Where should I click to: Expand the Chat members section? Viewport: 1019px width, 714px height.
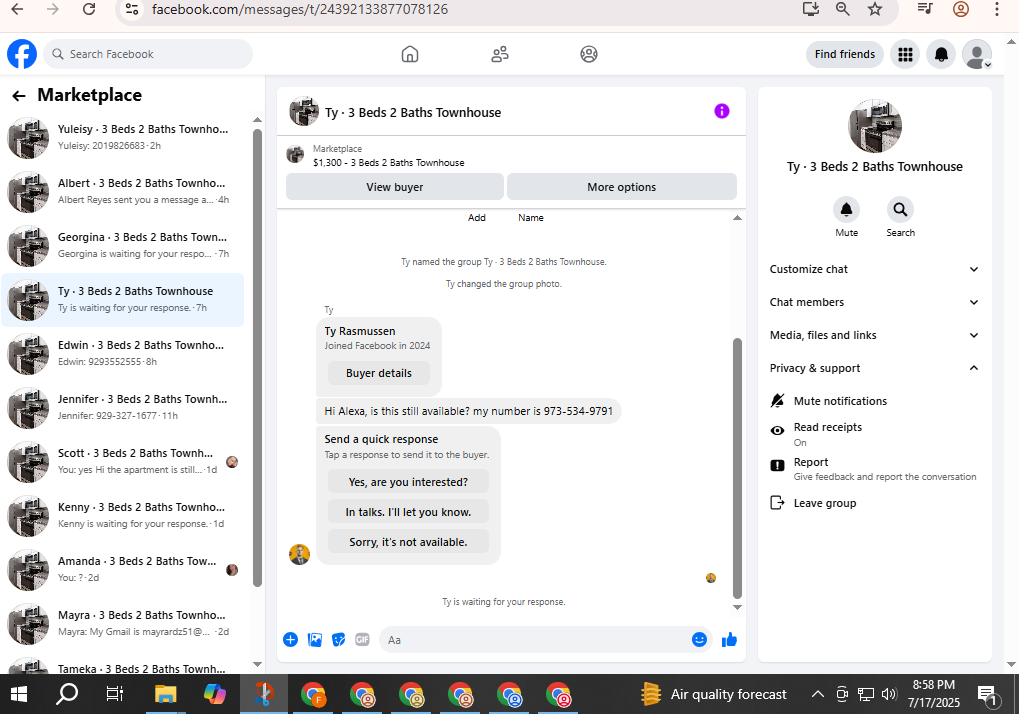[x=875, y=302]
